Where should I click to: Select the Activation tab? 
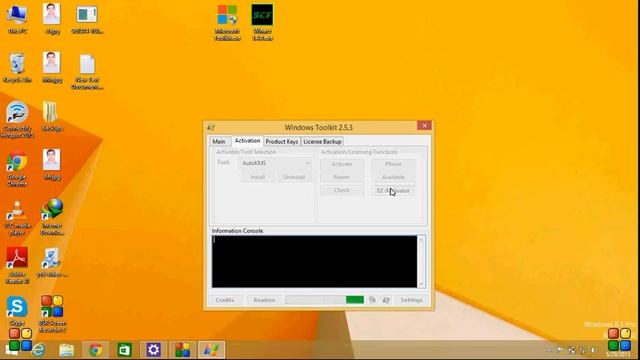coord(247,140)
